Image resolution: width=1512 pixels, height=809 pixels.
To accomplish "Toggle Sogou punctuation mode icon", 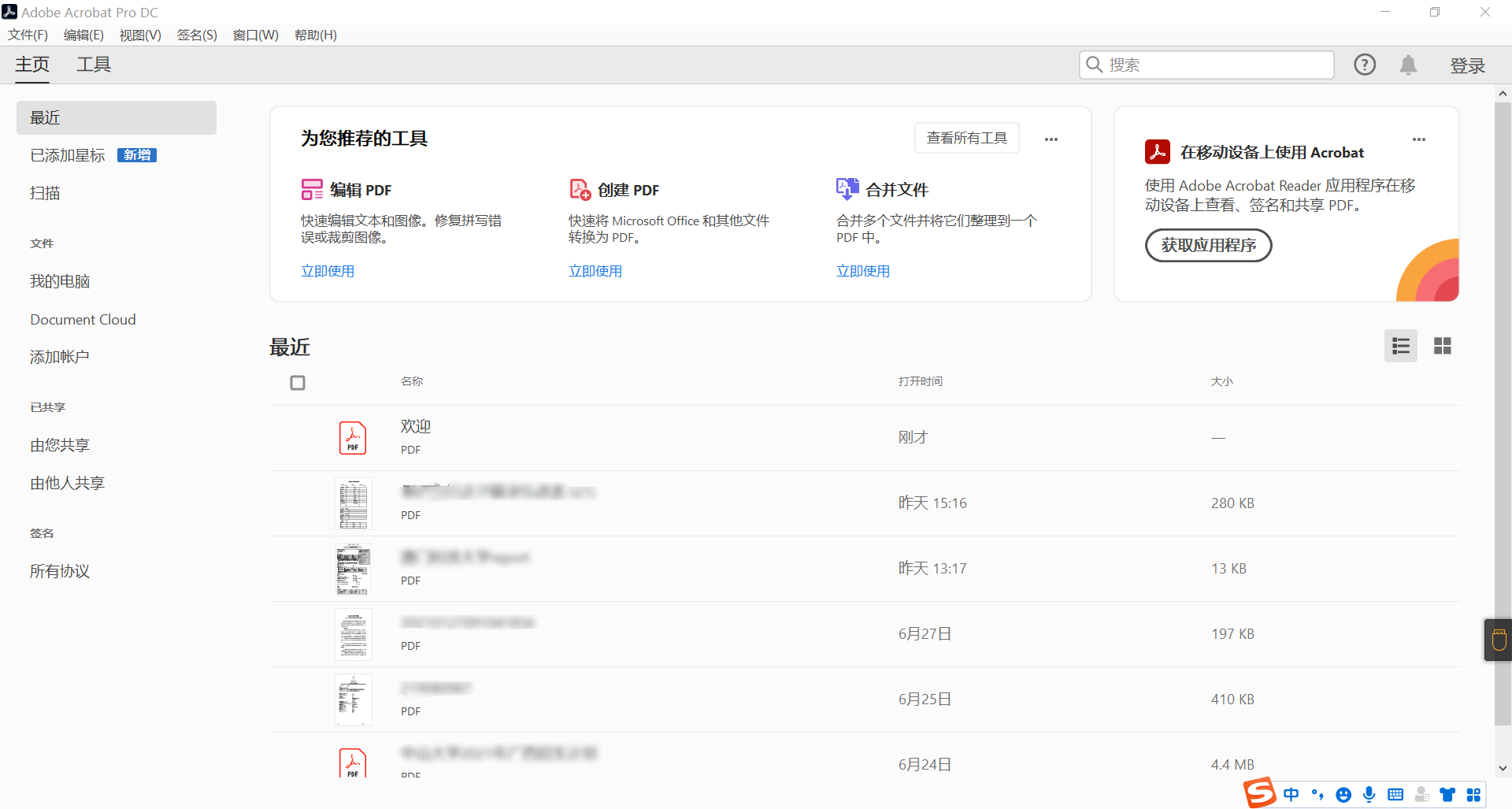I will [x=1317, y=795].
